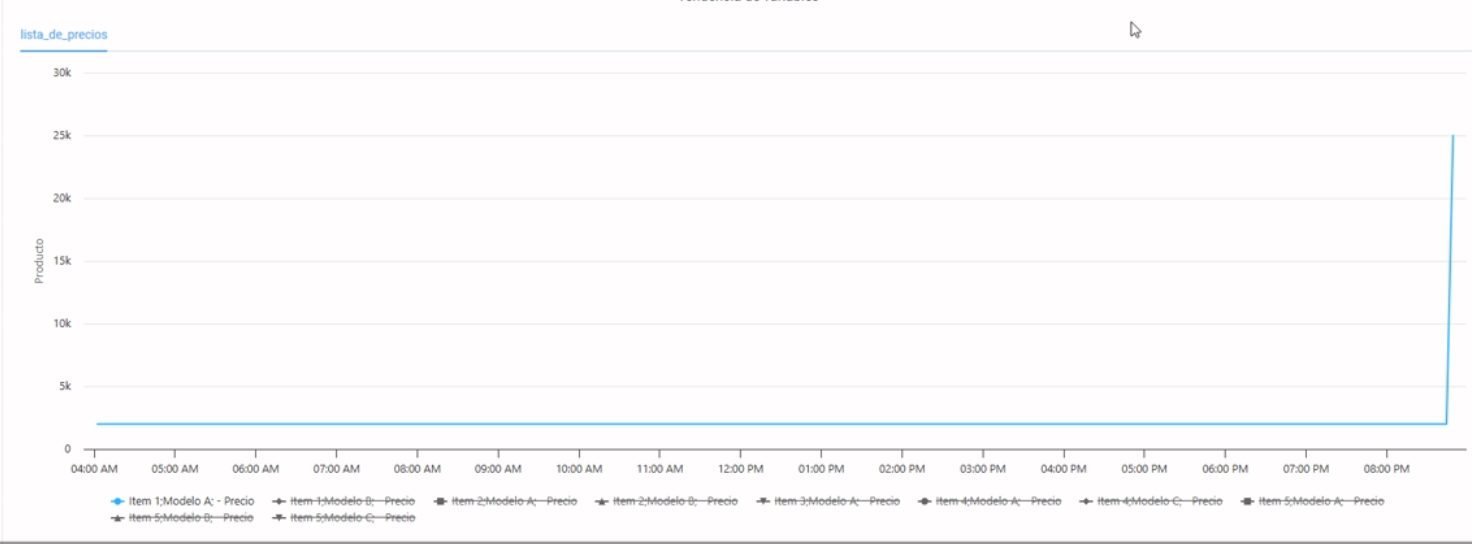Enable legend series Item 5;Modelo C; - Precio
Viewport: 1472px width, 544px height.
coord(343,518)
